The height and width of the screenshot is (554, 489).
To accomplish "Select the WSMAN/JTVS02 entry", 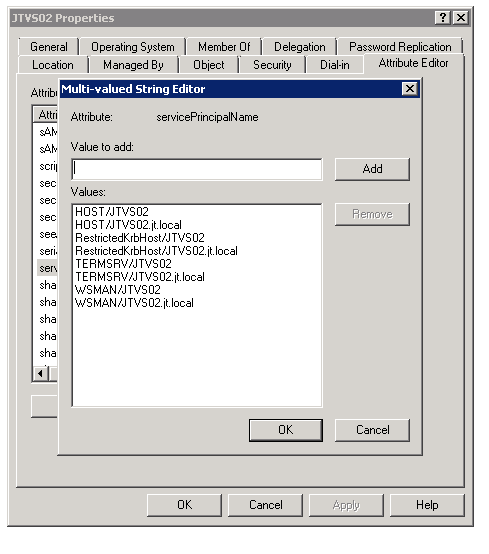I will point(118,290).
